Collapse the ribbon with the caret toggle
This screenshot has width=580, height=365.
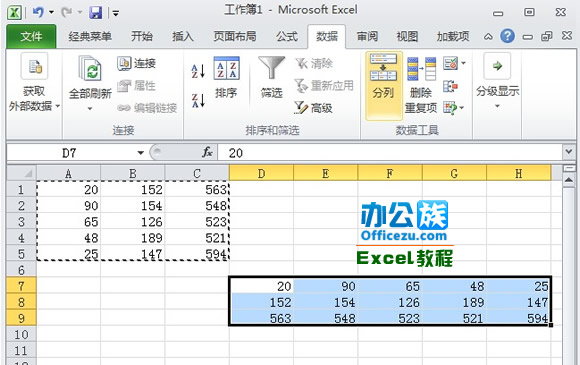click(x=488, y=37)
